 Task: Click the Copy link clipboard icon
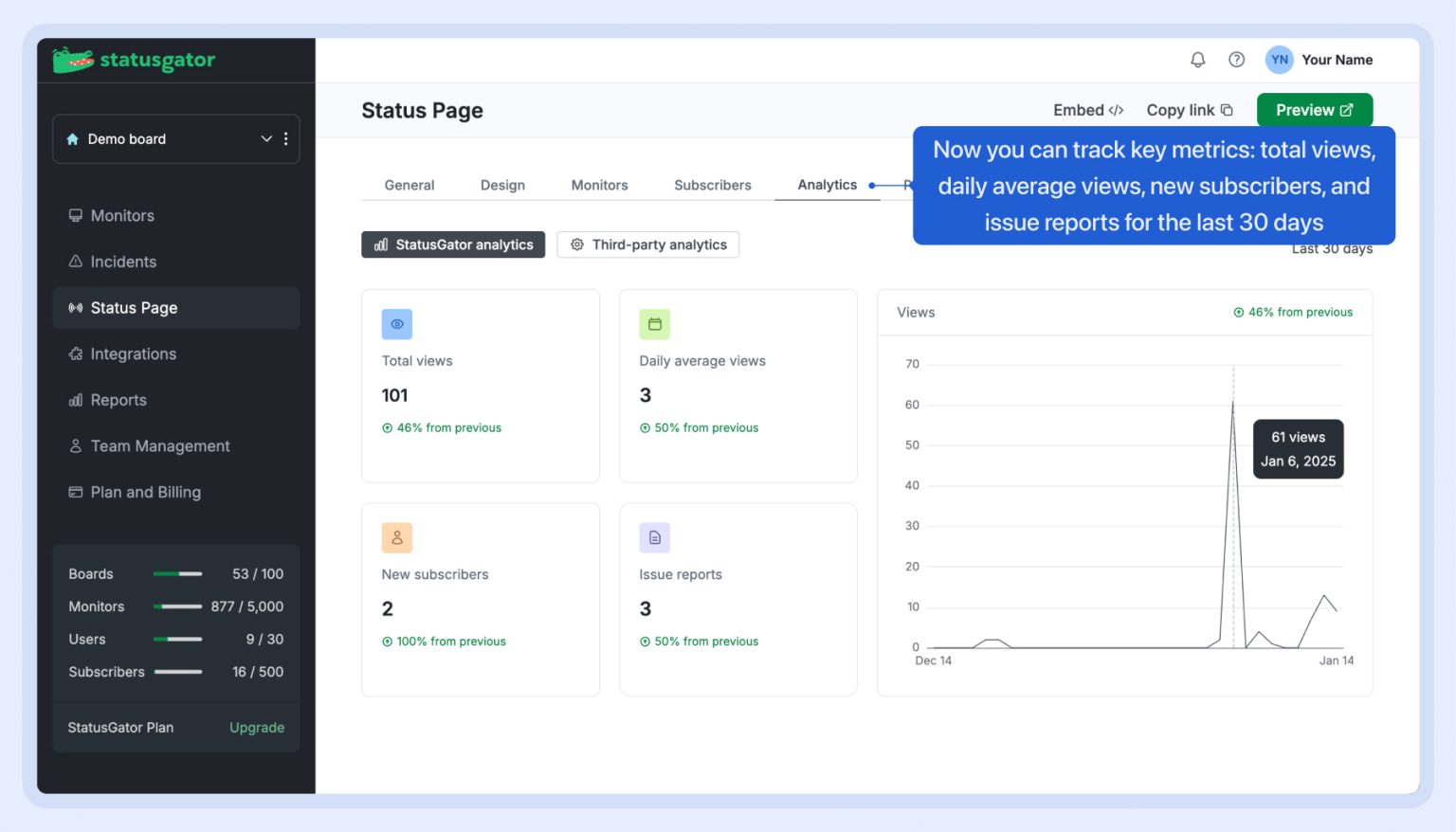1227,110
